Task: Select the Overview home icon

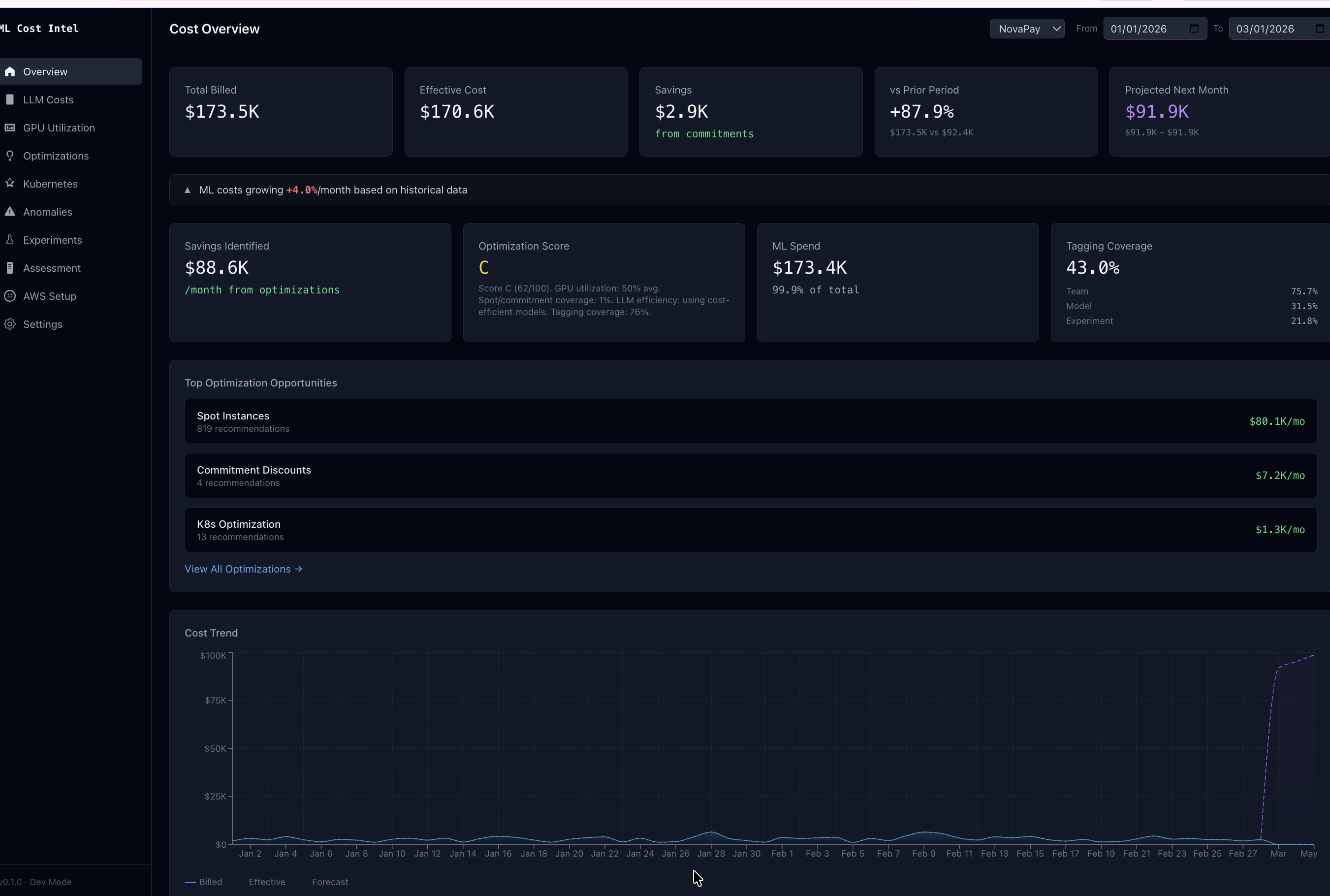Action: (x=10, y=71)
